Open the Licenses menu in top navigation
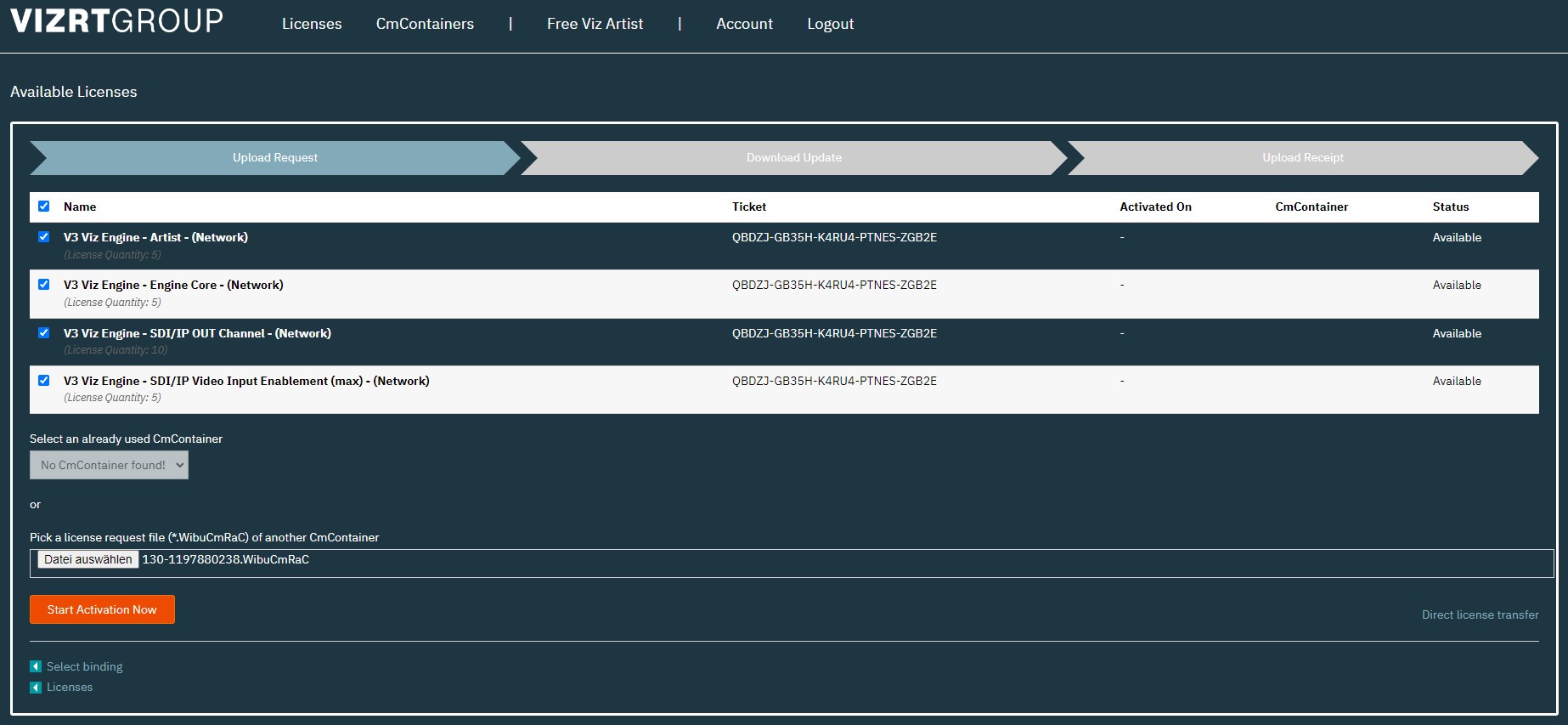This screenshot has width=1568, height=725. [312, 24]
